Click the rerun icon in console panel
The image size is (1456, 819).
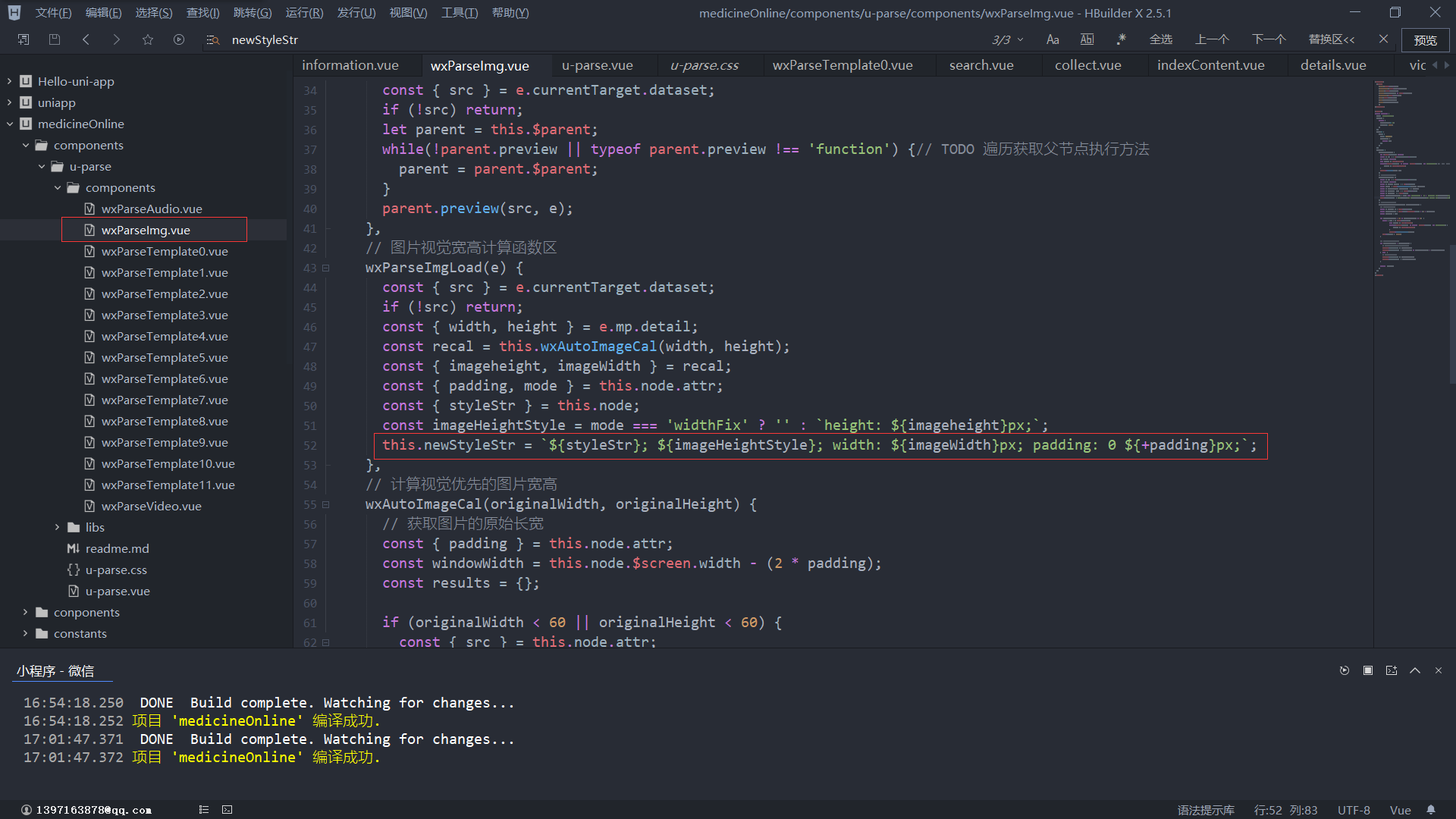pyautogui.click(x=1344, y=670)
